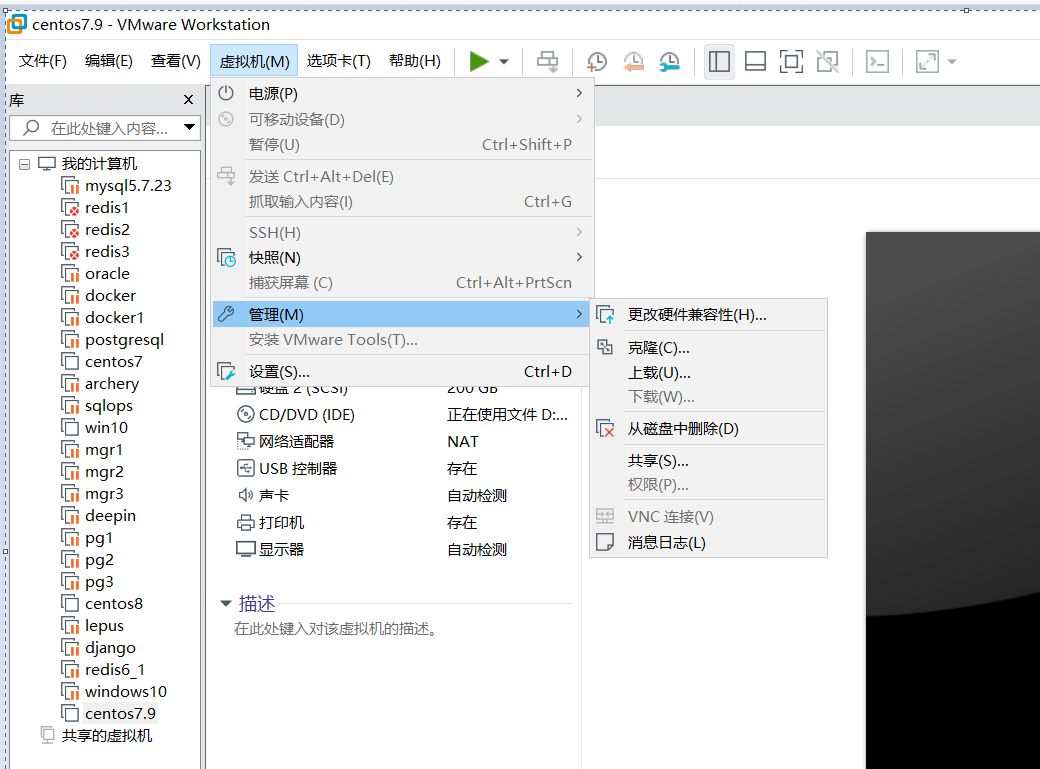Open 设置(S)... from the menu
Screen dimensions: 1040x769
click(x=402, y=372)
